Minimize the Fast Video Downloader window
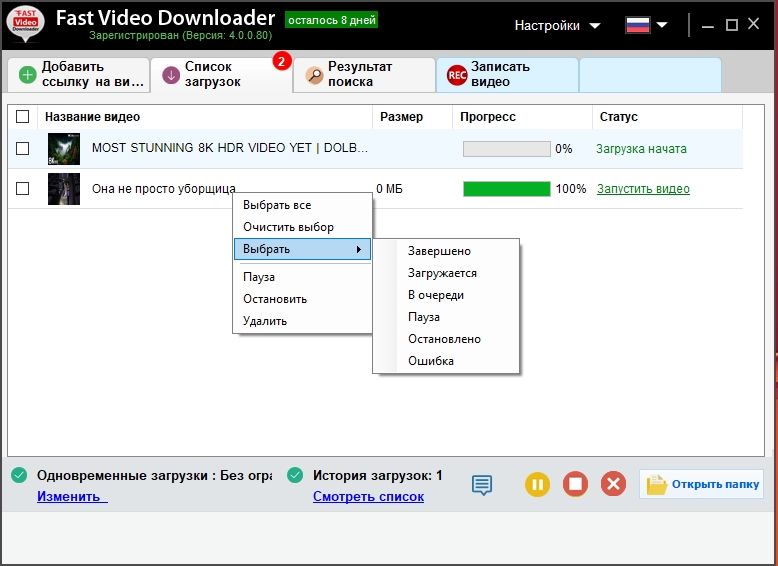This screenshot has width=778, height=566. coord(708,25)
